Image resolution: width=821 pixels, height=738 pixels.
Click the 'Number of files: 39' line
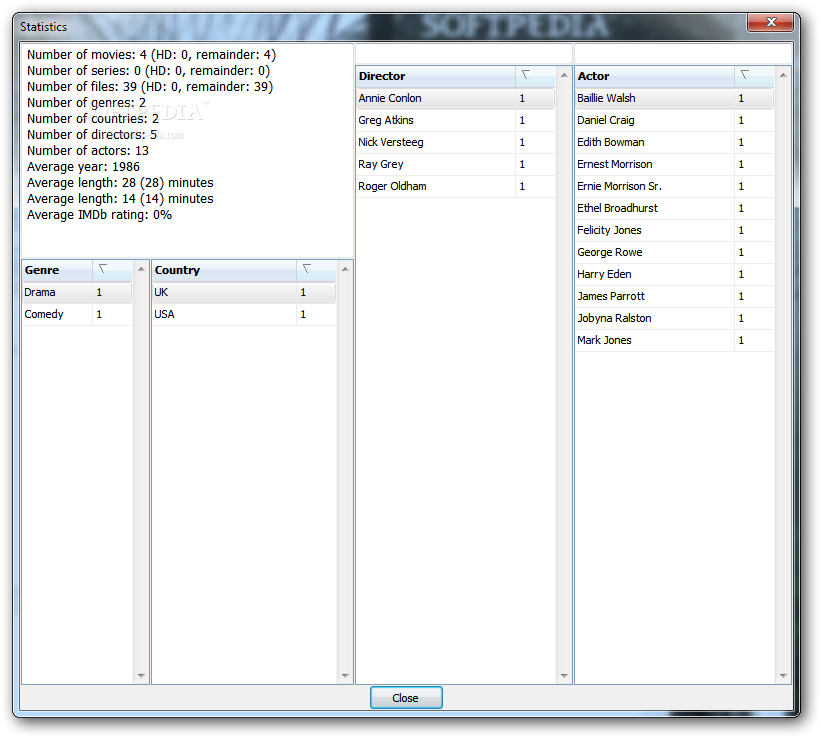(x=150, y=87)
